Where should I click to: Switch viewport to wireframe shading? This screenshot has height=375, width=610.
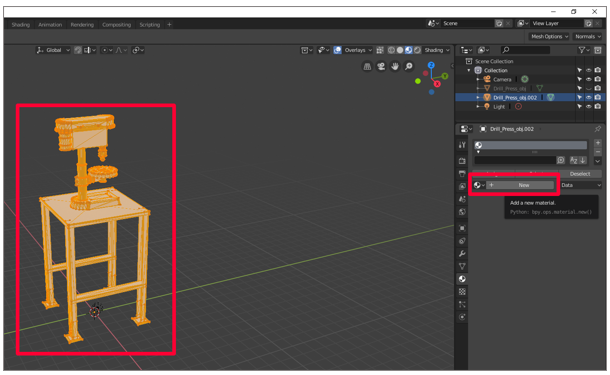pyautogui.click(x=391, y=50)
